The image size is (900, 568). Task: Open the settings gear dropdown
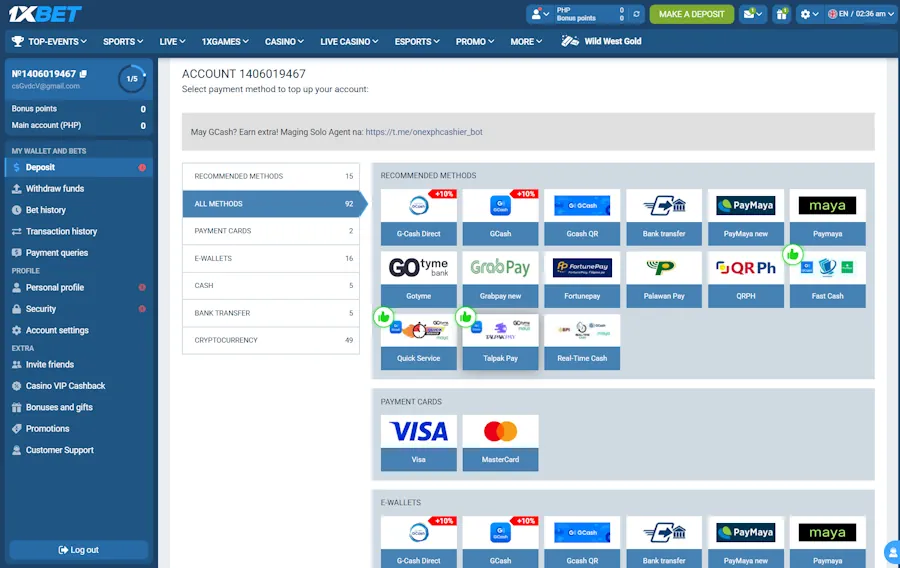click(809, 14)
